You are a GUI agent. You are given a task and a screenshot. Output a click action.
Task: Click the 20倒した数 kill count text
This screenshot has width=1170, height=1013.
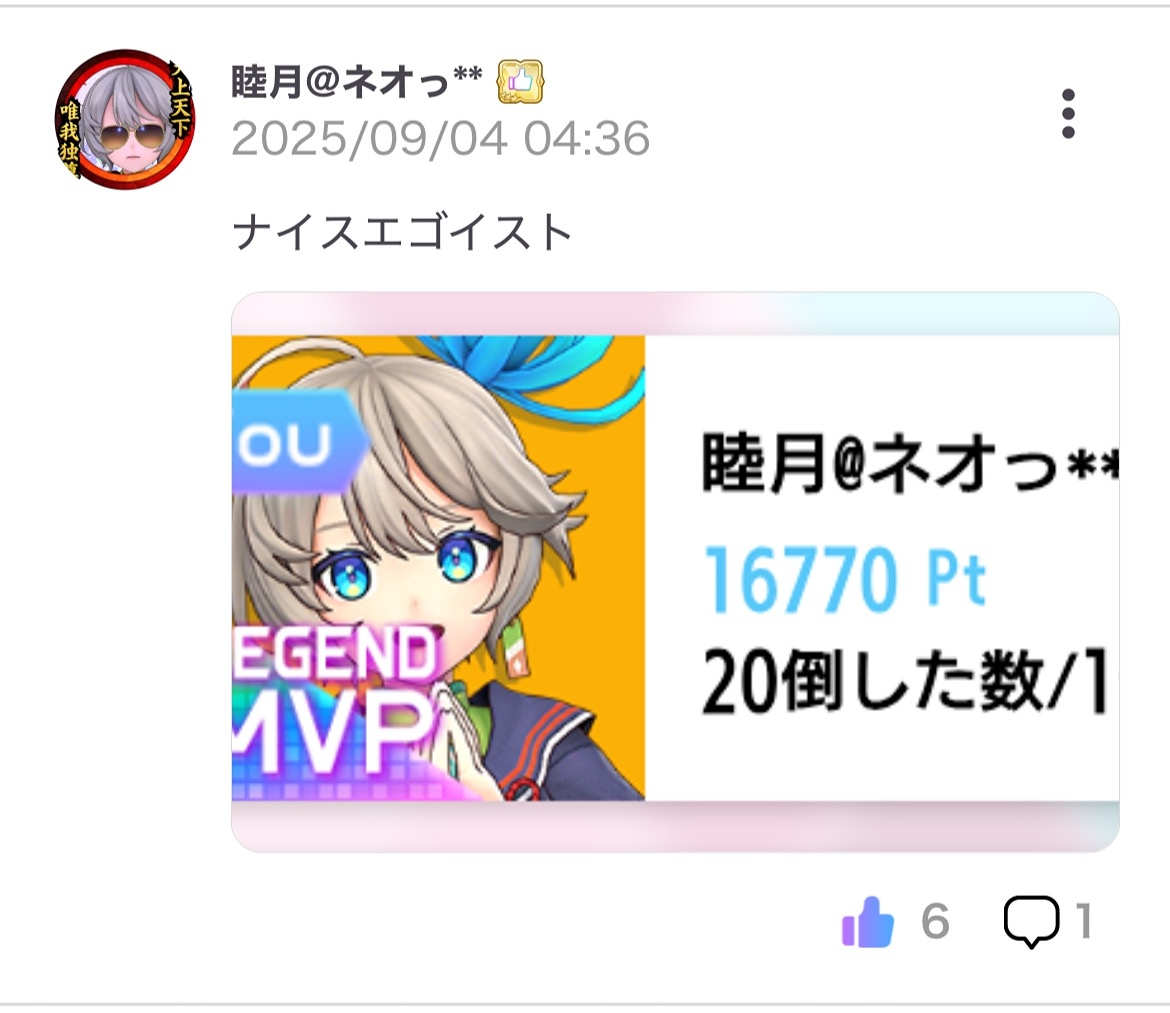point(872,680)
